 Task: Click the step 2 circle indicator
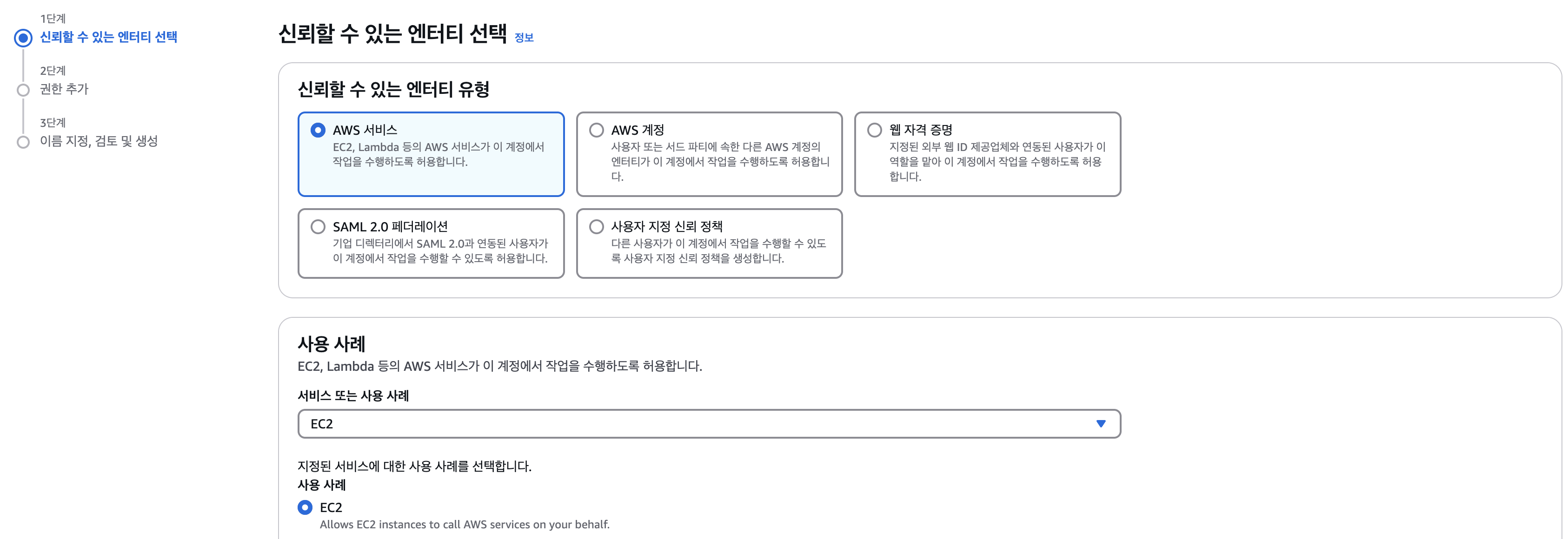click(x=23, y=90)
